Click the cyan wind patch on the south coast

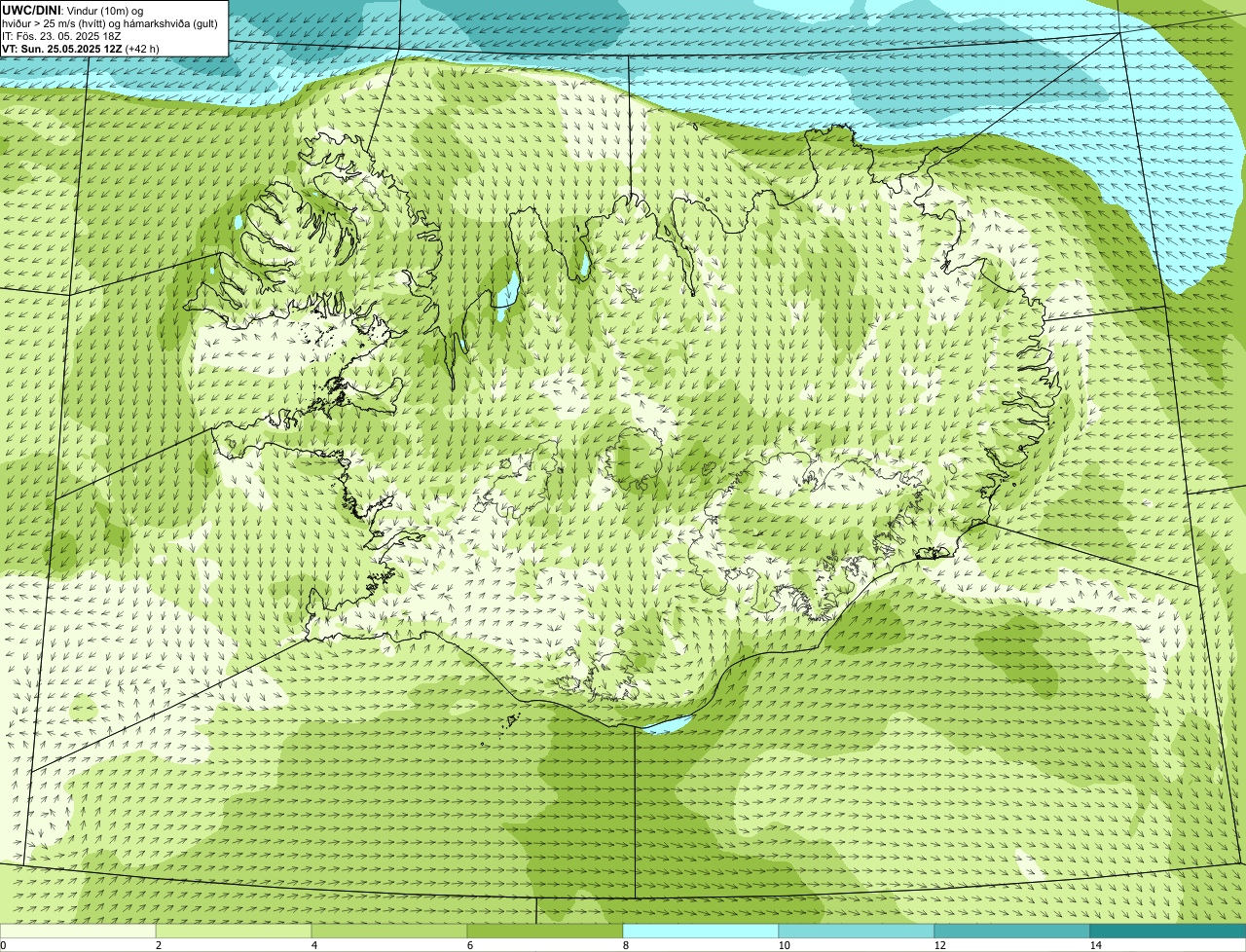coord(667,724)
